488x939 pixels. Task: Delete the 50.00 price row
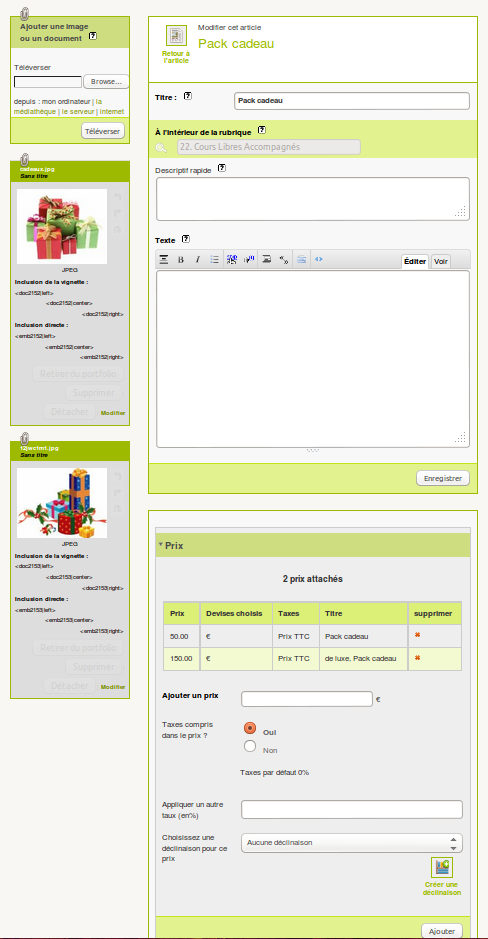pos(417,635)
